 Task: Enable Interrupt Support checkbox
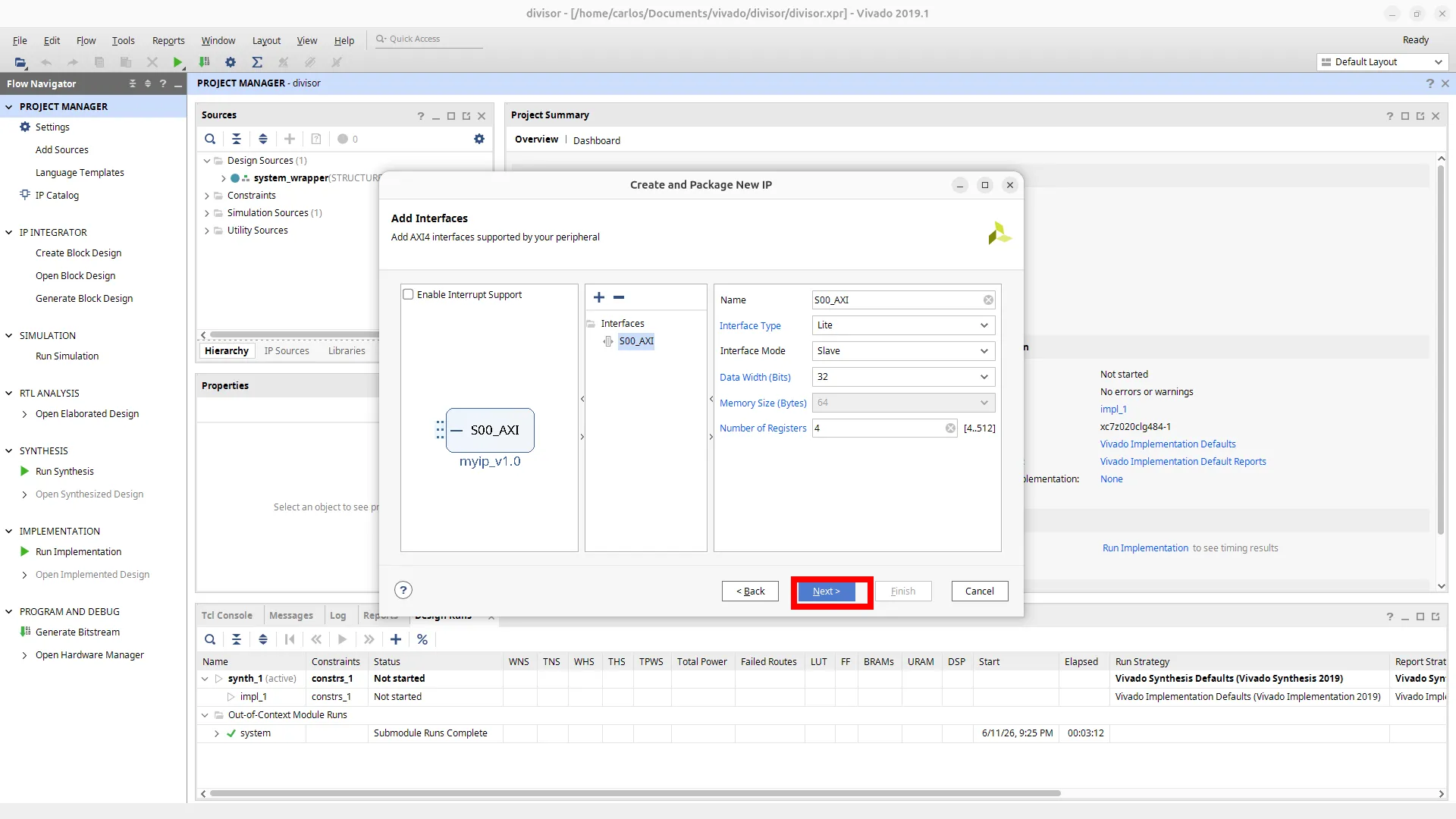409,294
